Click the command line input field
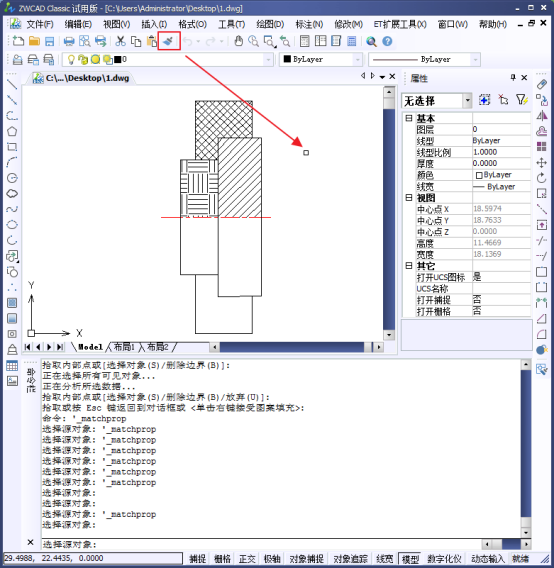Viewport: 554px width, 568px height. 262,544
